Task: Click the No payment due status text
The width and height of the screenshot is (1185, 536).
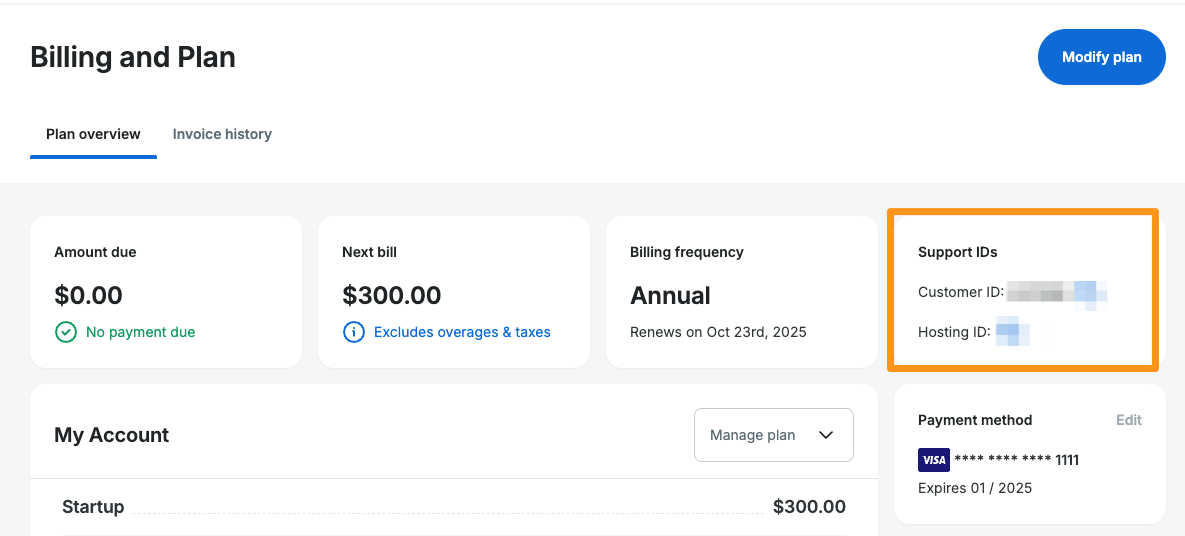Action: [141, 332]
